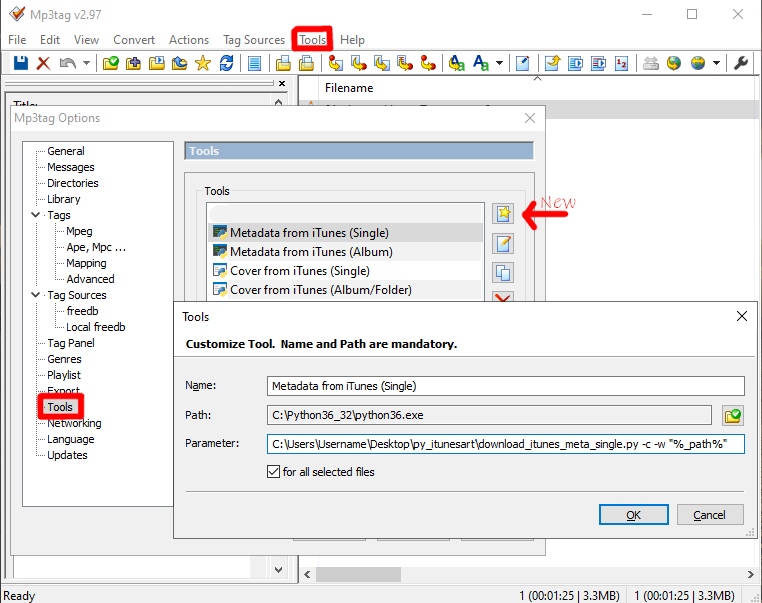
Task: Select 'Metadata from iTunes (Album)' tool
Action: (345, 252)
